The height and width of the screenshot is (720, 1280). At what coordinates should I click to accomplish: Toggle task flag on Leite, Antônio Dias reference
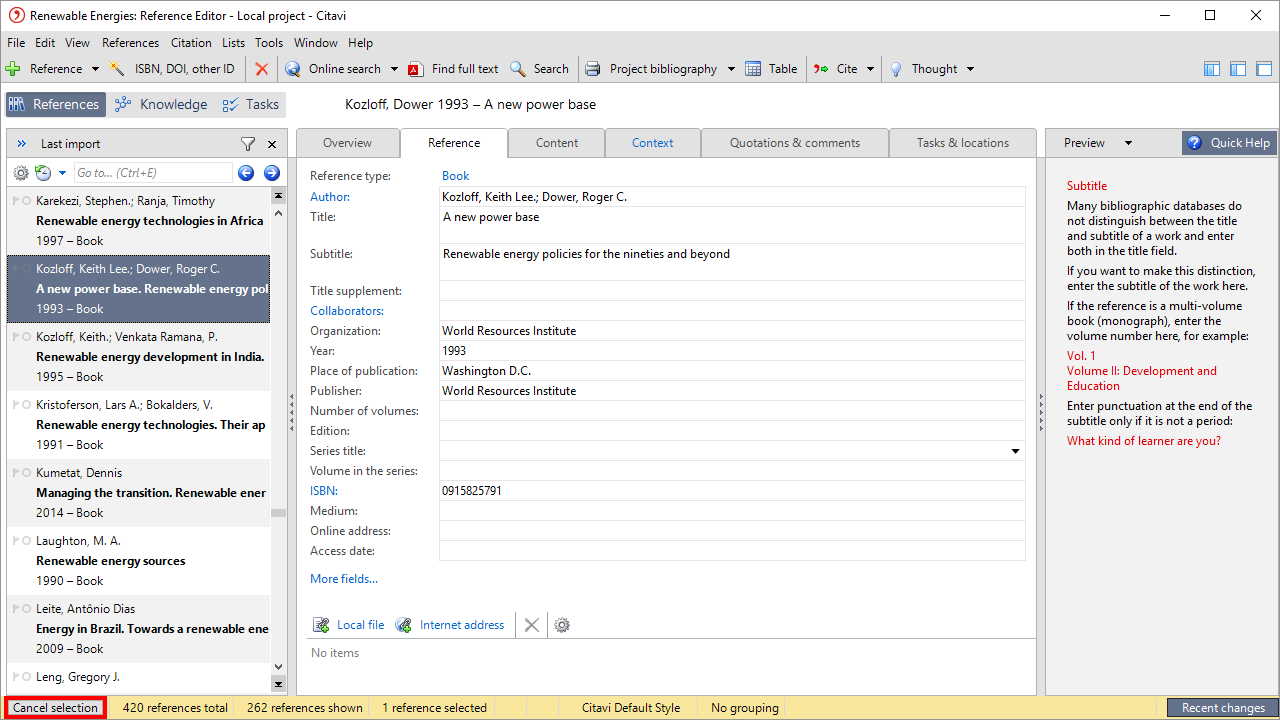15,609
